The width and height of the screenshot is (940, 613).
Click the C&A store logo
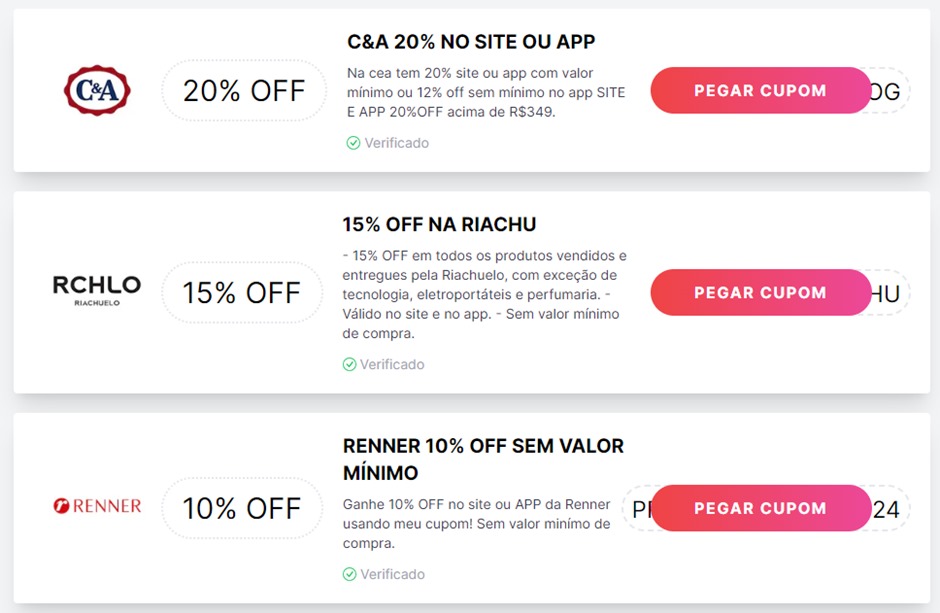click(x=97, y=91)
